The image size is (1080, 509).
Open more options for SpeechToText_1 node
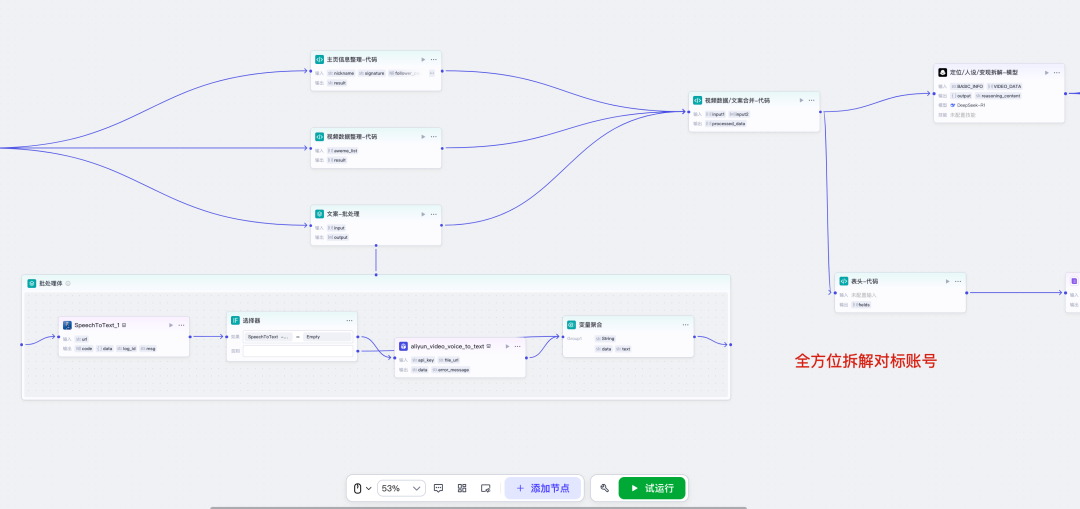point(181,324)
